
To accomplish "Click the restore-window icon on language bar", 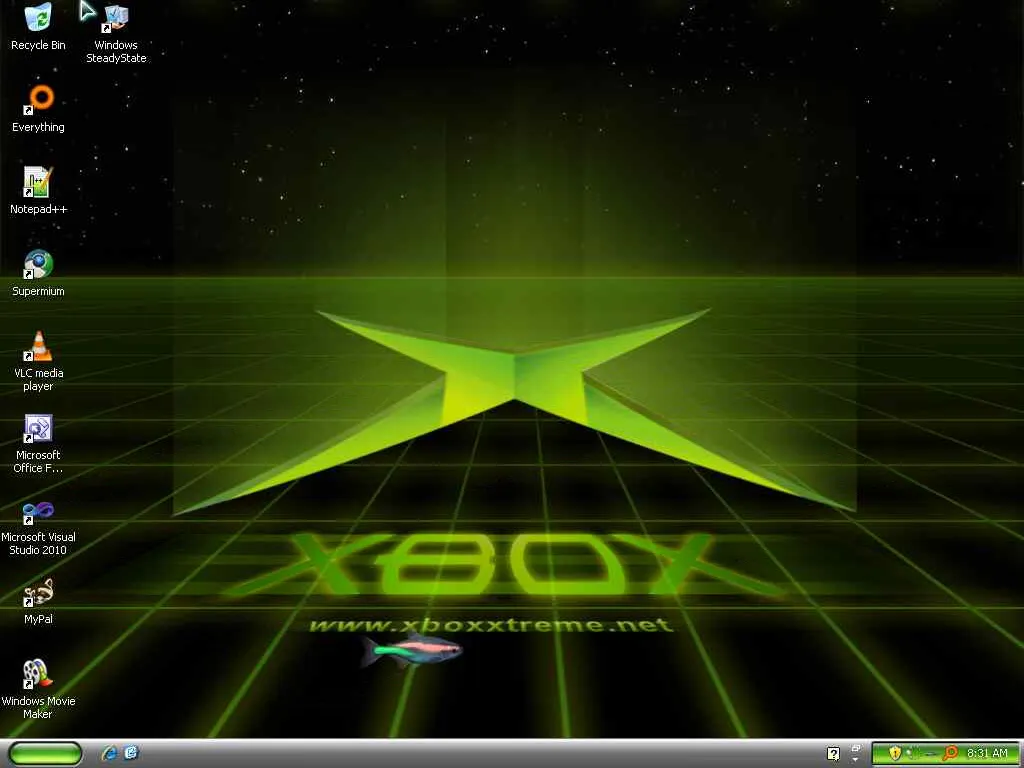I will (x=856, y=748).
